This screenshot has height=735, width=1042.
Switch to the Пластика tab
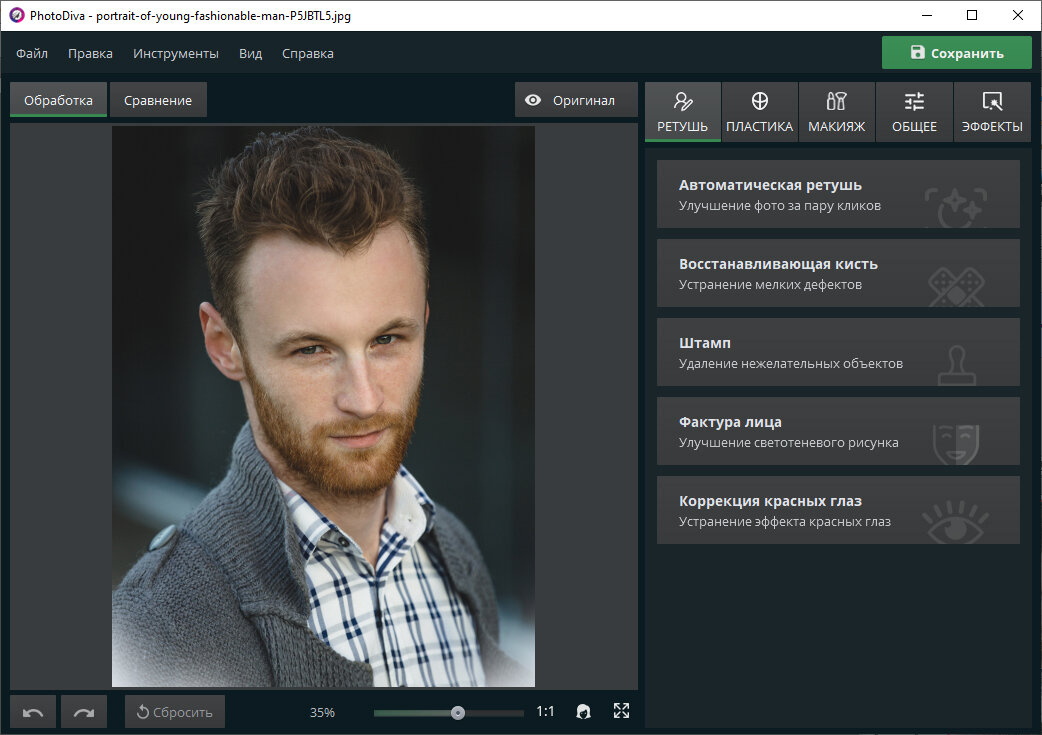760,112
